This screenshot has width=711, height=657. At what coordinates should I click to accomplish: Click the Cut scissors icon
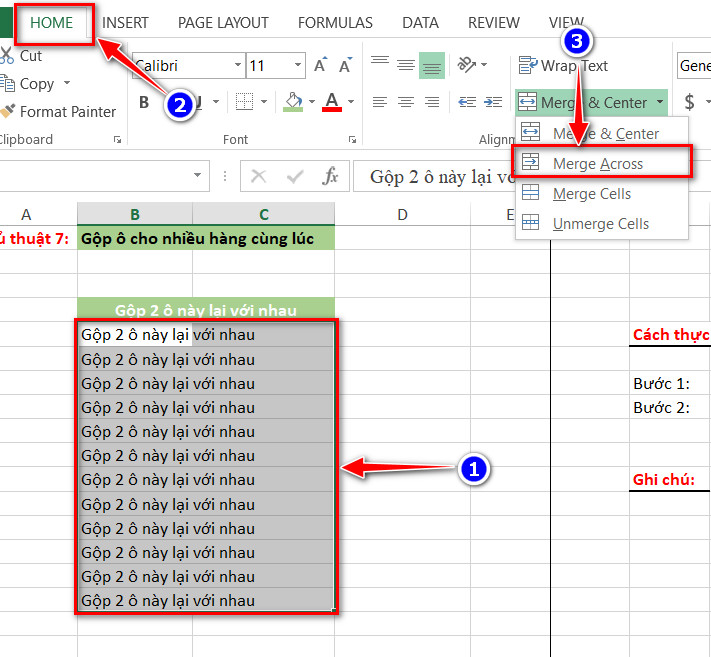(6, 56)
